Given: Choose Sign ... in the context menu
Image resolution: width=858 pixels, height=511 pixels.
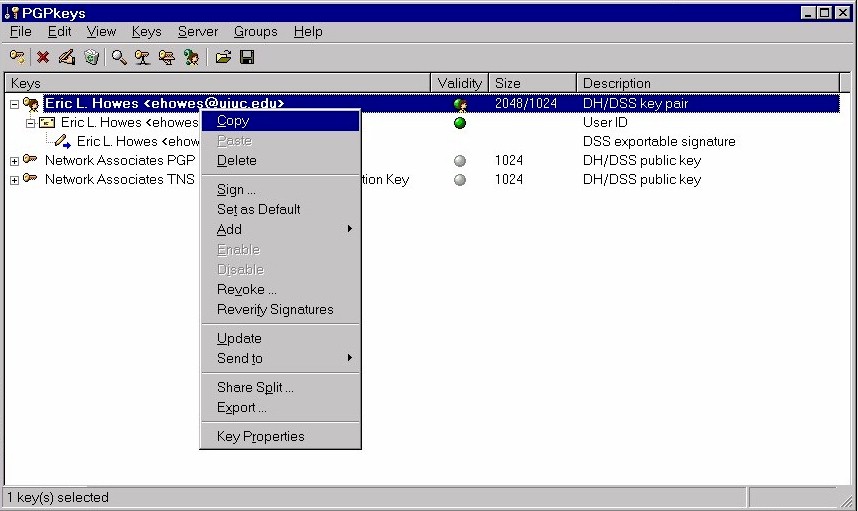Looking at the screenshot, I should coord(280,189).
